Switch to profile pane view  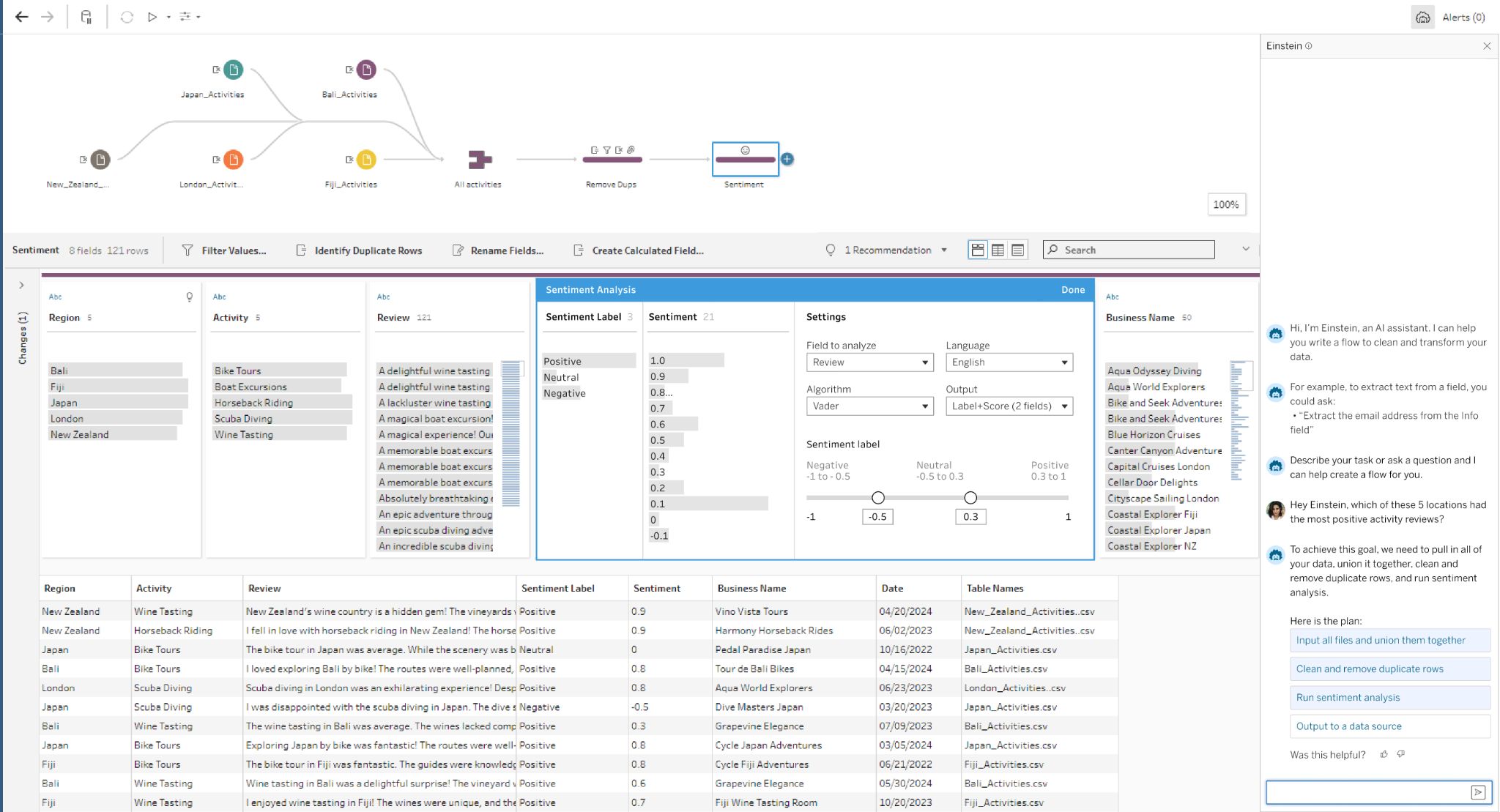tap(978, 250)
